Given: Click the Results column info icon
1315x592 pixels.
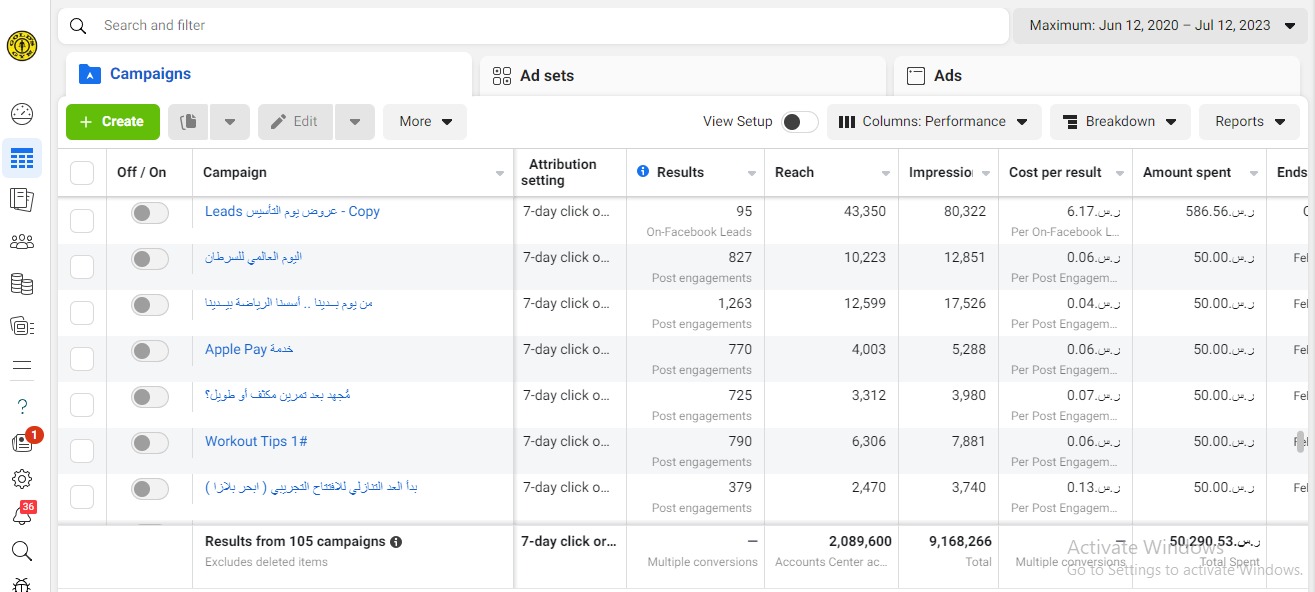Looking at the screenshot, I should coord(643,172).
